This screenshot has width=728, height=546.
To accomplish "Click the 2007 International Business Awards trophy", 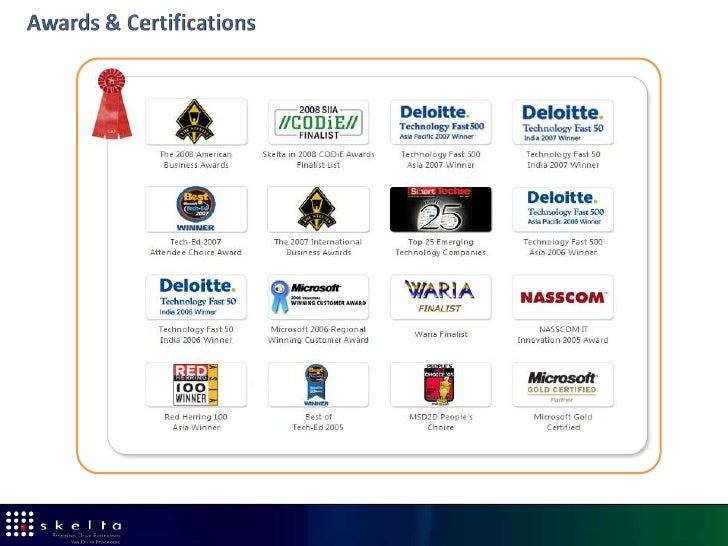I will [318, 210].
